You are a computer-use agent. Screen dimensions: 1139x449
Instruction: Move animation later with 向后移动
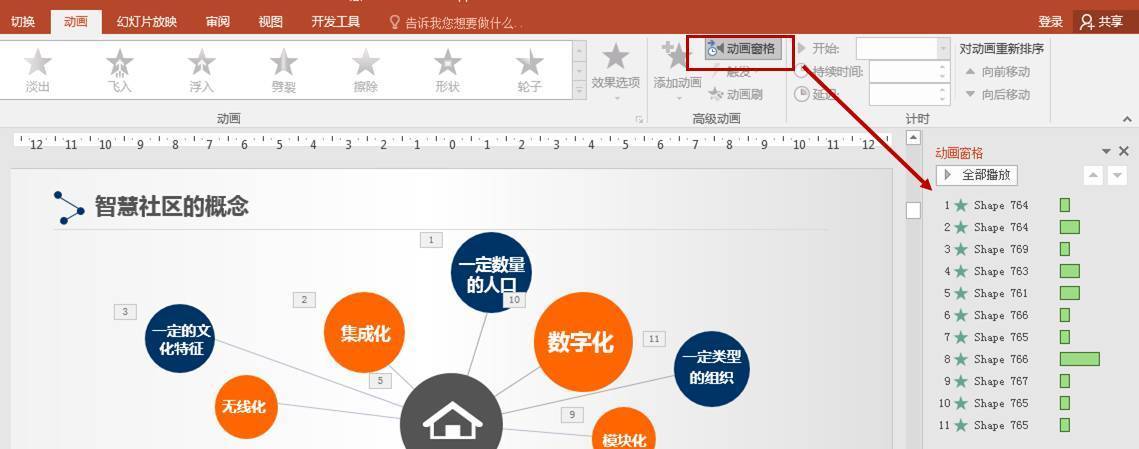[998, 94]
